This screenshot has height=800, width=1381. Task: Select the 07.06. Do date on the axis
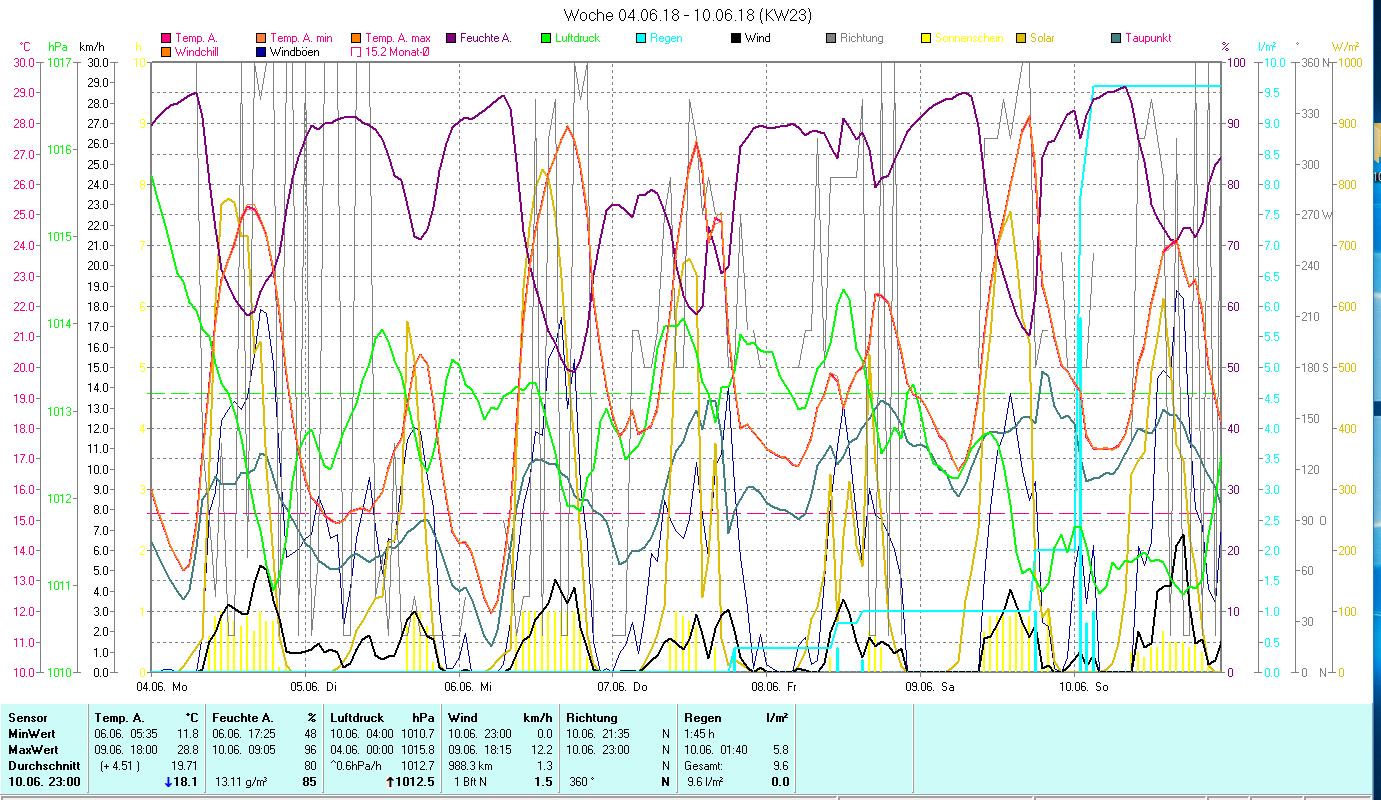[622, 687]
